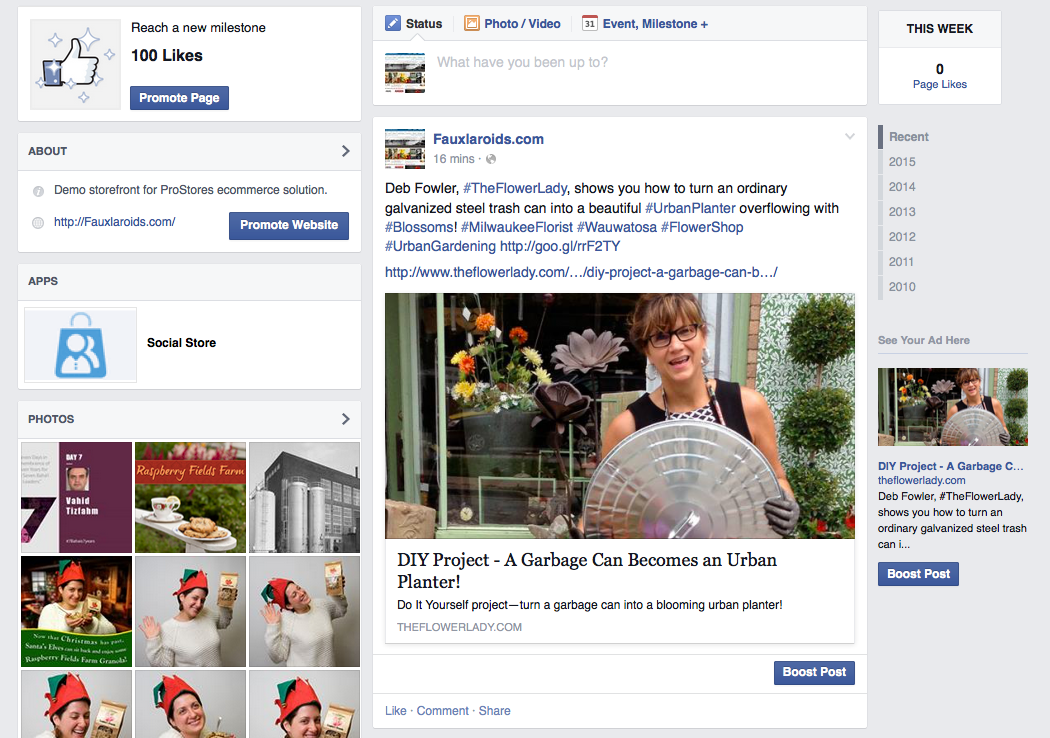Click the Page Likes link
Image resolution: width=1050 pixels, height=738 pixels.
pos(940,84)
